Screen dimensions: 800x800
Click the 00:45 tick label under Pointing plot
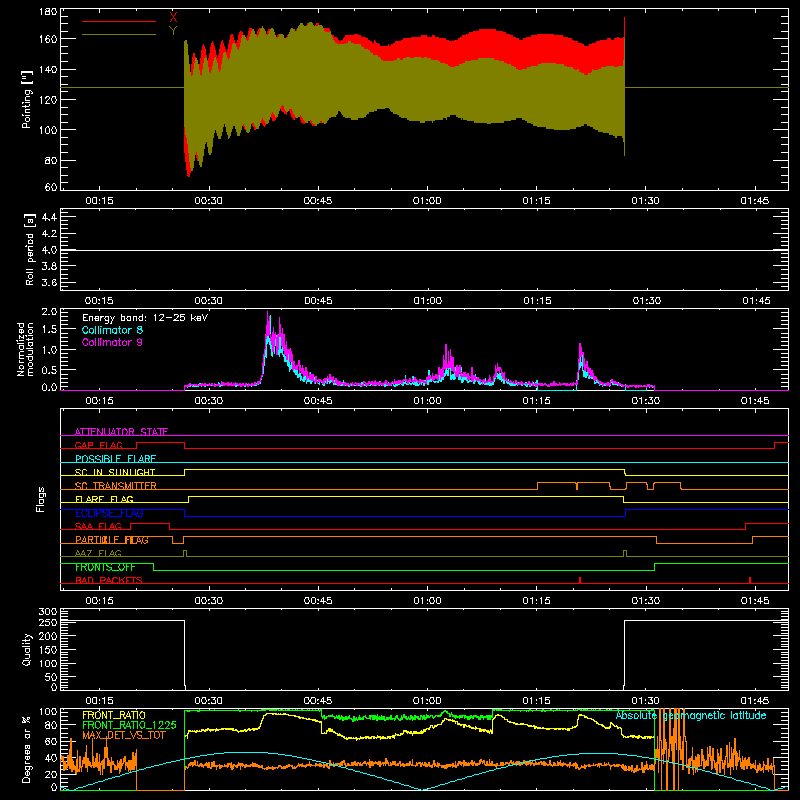coord(318,201)
